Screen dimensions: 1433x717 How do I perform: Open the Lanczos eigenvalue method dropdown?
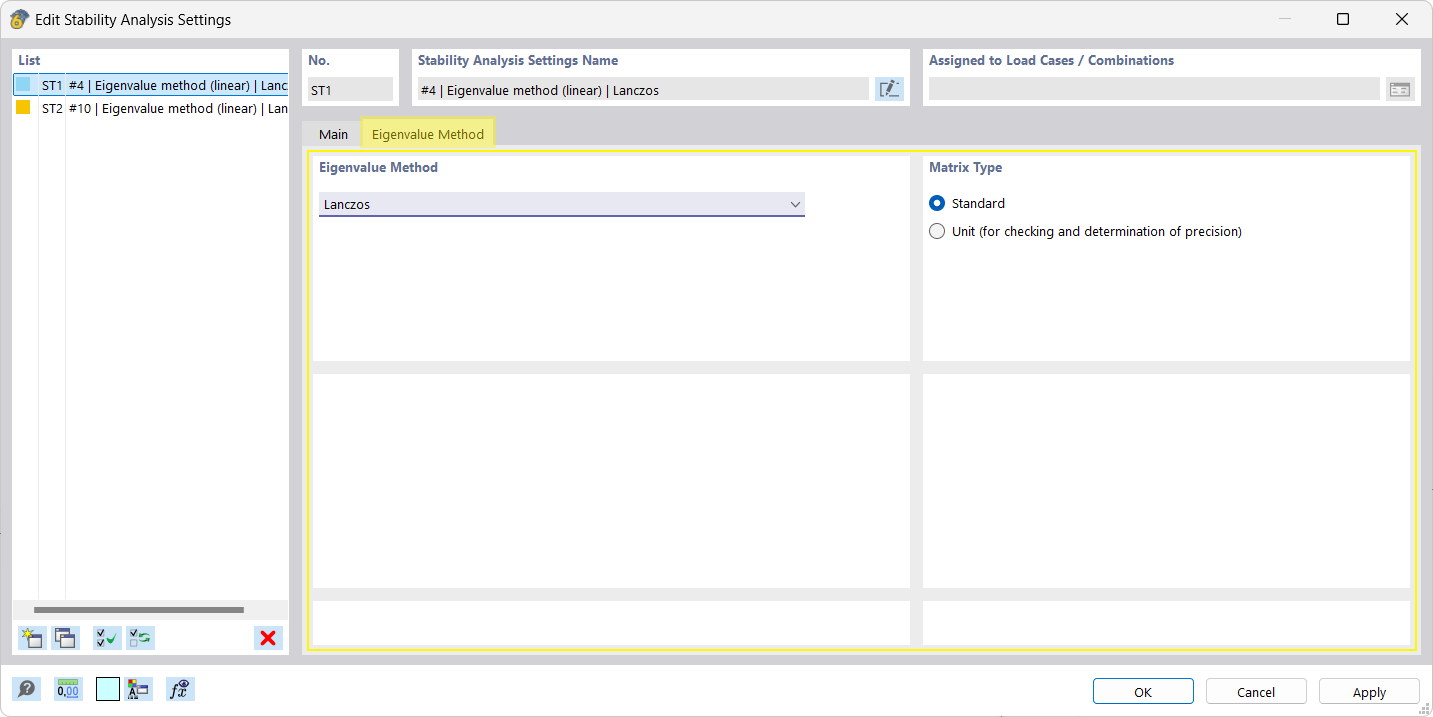point(562,205)
